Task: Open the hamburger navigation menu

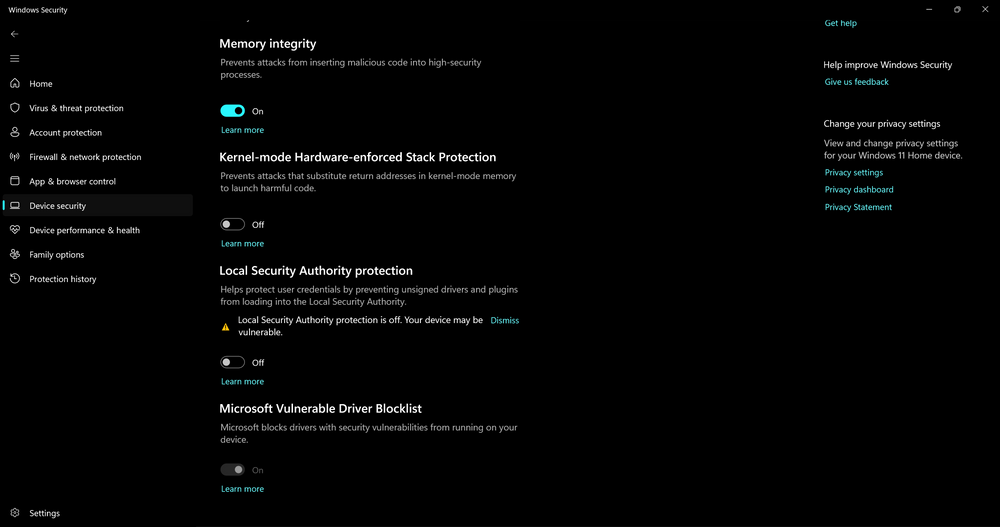Action: (14, 59)
